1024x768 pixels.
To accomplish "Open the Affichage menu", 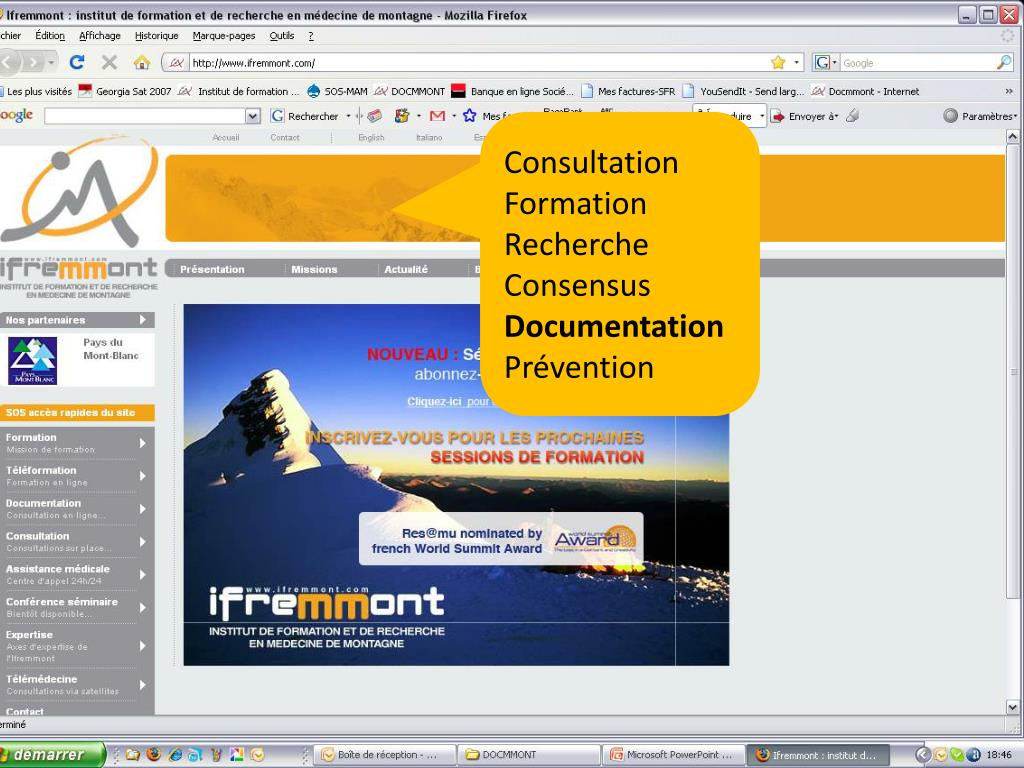I will point(99,35).
